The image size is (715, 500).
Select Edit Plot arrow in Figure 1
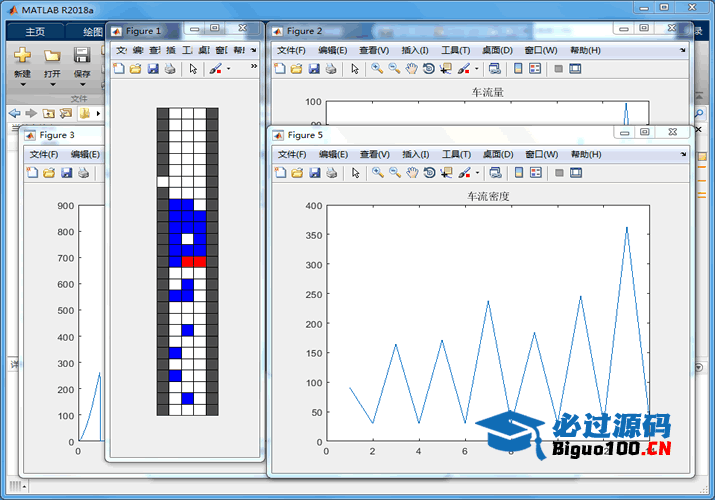[x=193, y=69]
